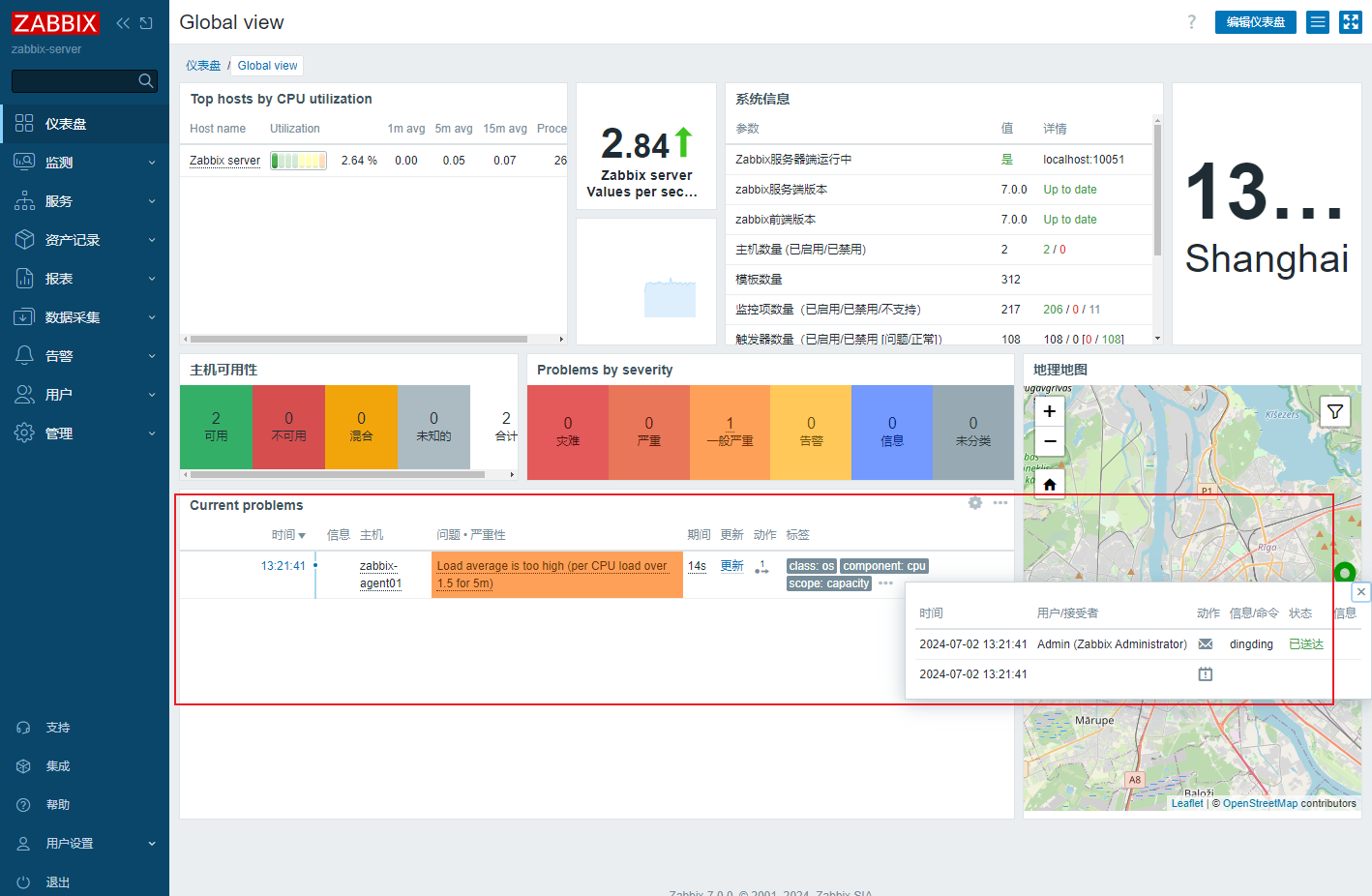Viewport: 1372px width, 896px height.
Task: Close the actions popup
Action: [1361, 591]
